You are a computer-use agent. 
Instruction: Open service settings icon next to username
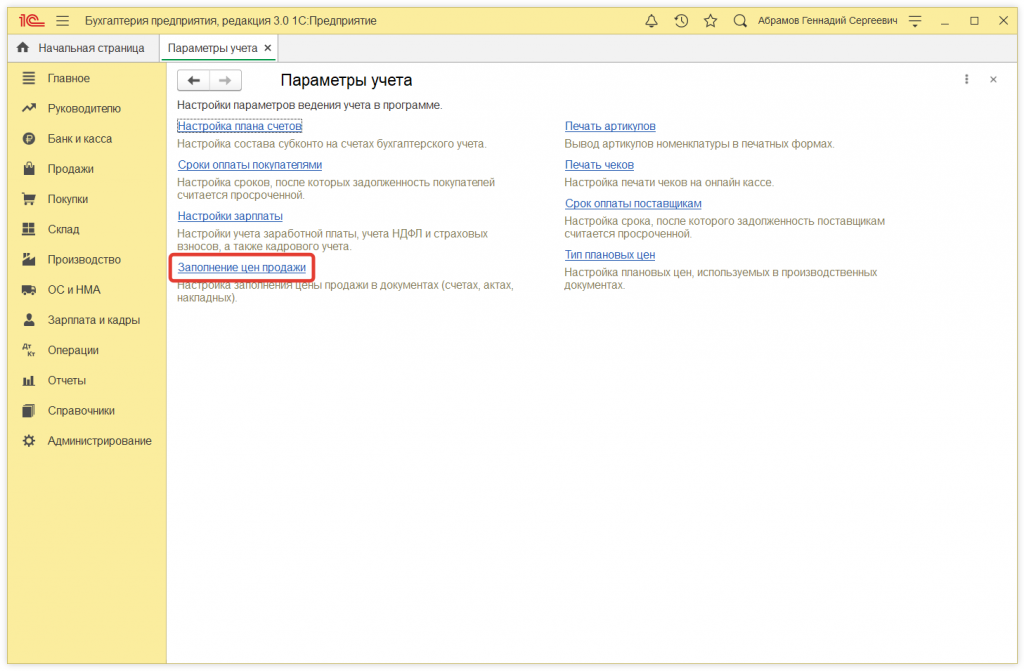click(914, 20)
